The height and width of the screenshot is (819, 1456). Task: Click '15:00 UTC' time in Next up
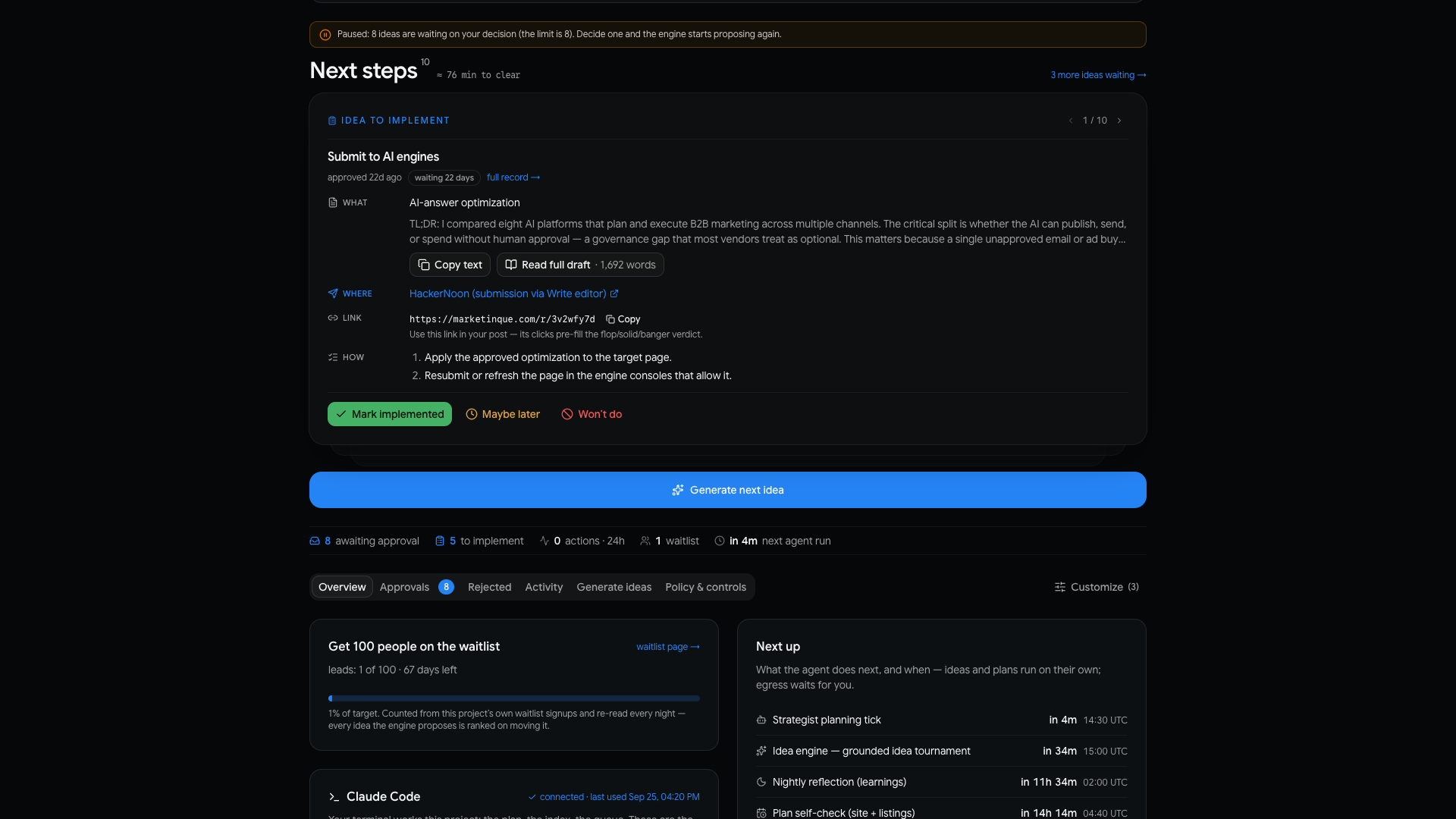pyautogui.click(x=1105, y=752)
